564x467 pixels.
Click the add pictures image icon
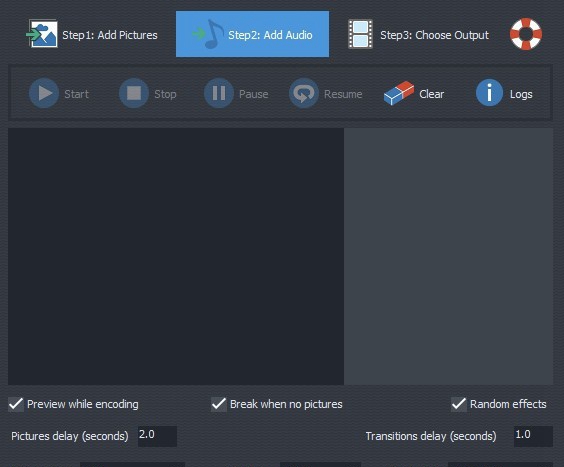pyautogui.click(x=42, y=34)
